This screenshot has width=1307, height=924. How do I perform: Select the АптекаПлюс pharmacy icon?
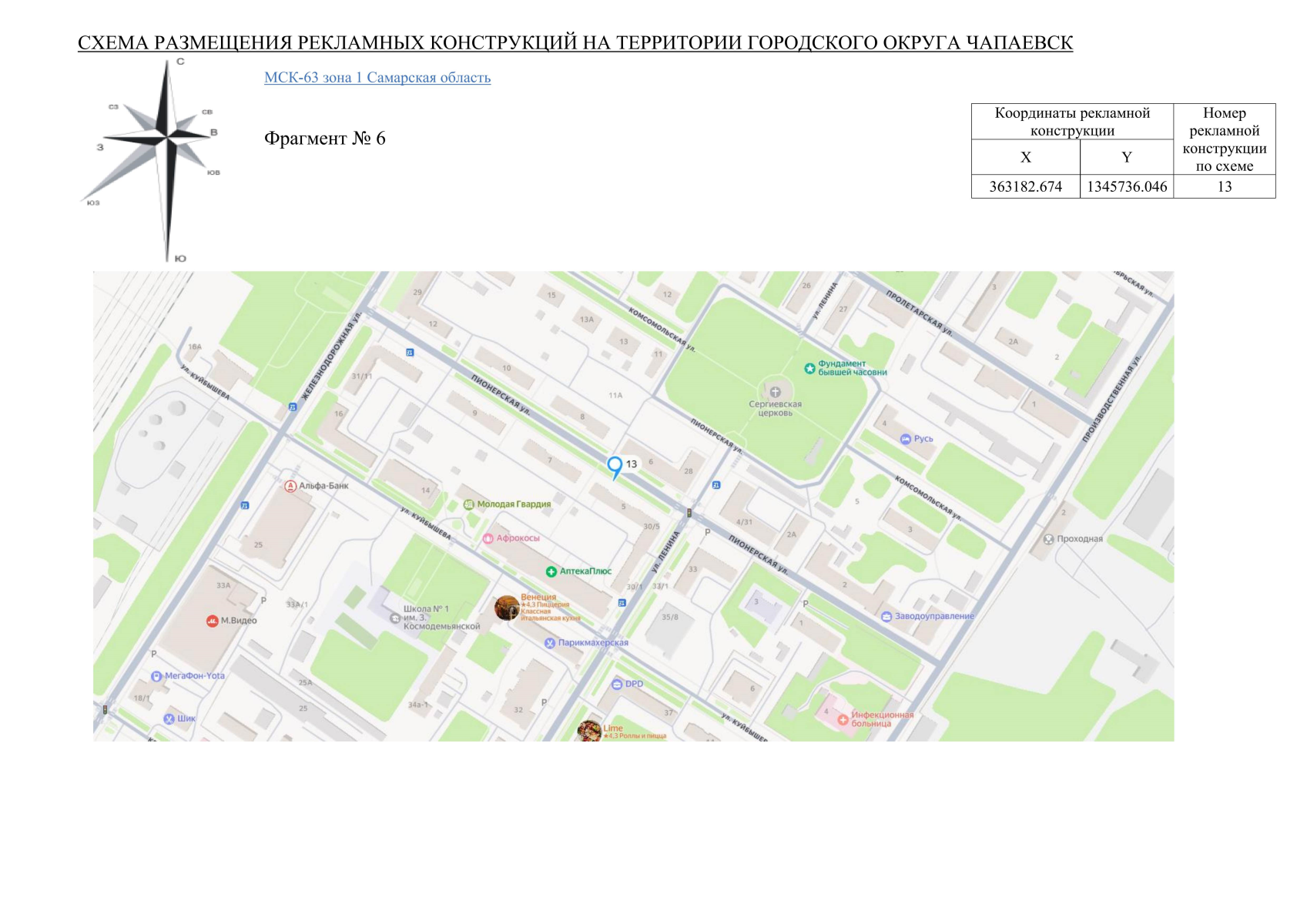point(551,571)
